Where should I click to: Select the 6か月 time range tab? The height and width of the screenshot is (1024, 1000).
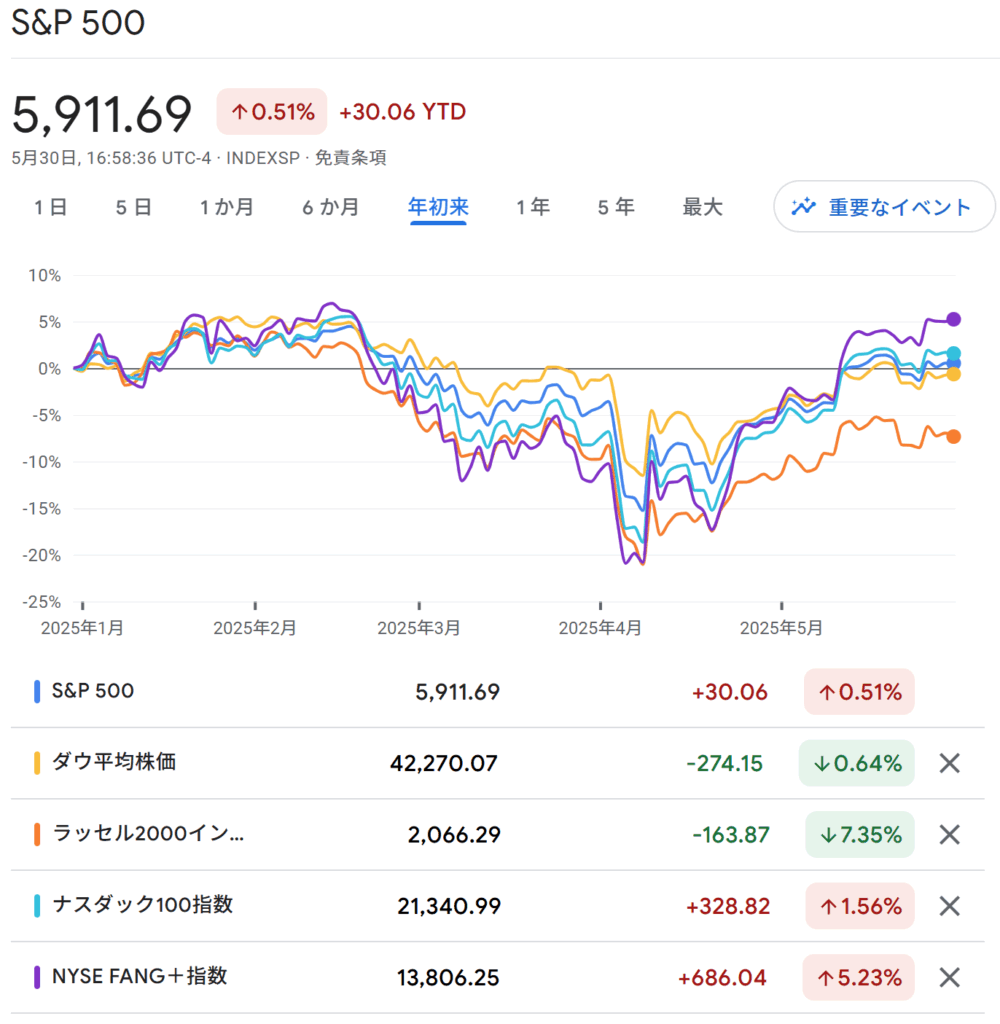(x=331, y=207)
